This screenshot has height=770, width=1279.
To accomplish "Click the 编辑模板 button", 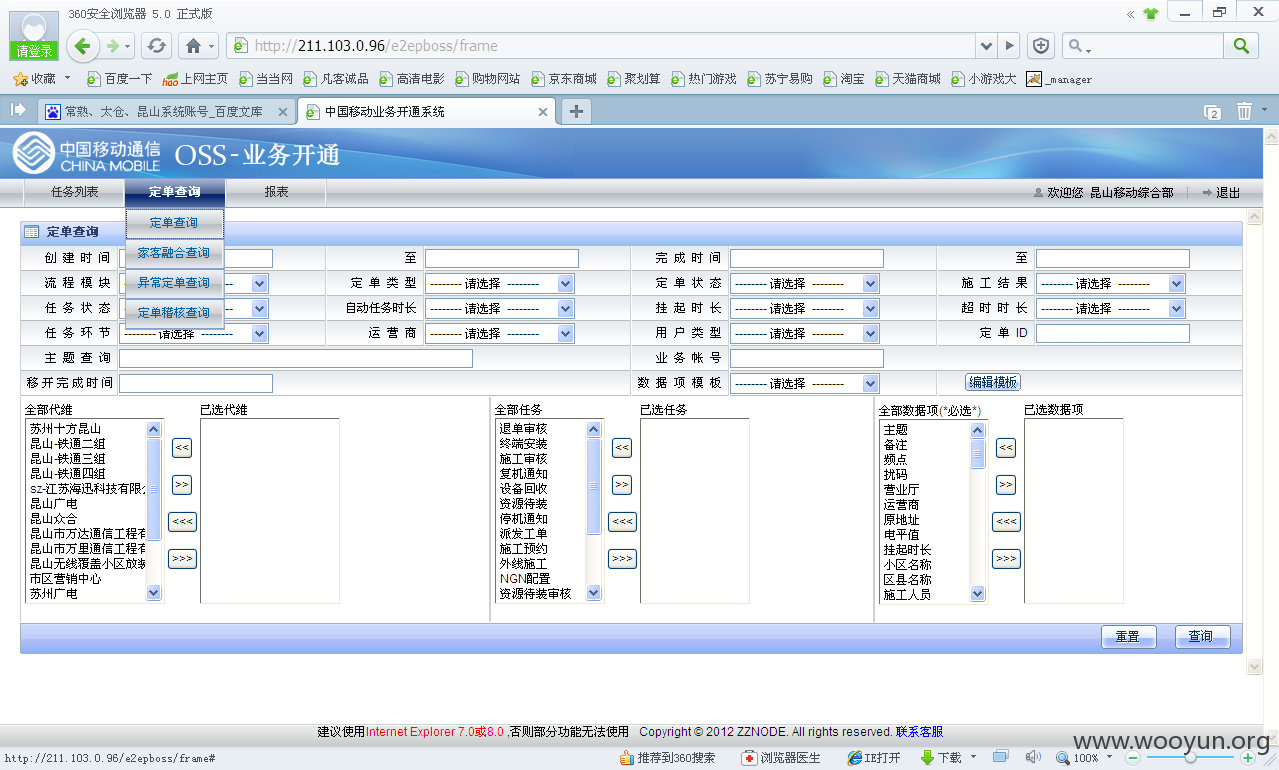I will click(993, 382).
